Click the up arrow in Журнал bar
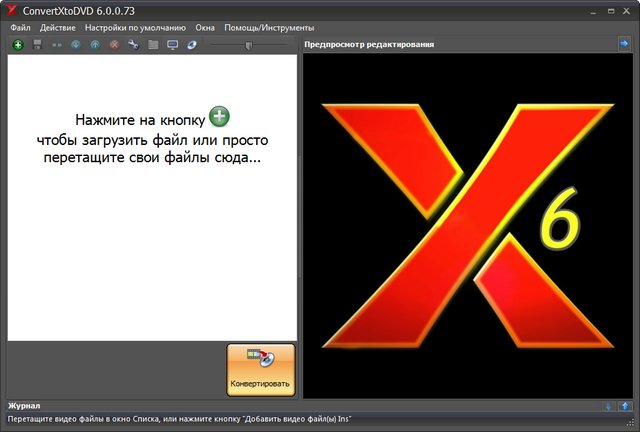The width and height of the screenshot is (640, 432). point(625,406)
